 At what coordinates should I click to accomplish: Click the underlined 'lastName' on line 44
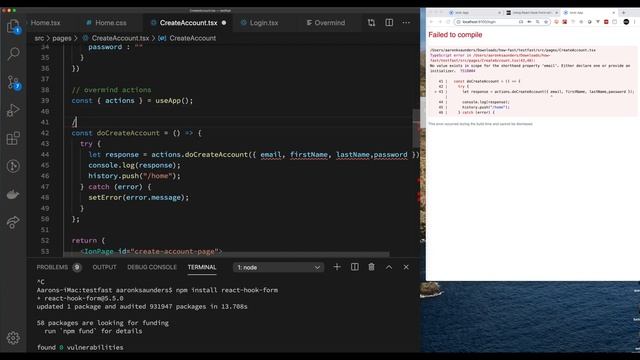(353, 155)
